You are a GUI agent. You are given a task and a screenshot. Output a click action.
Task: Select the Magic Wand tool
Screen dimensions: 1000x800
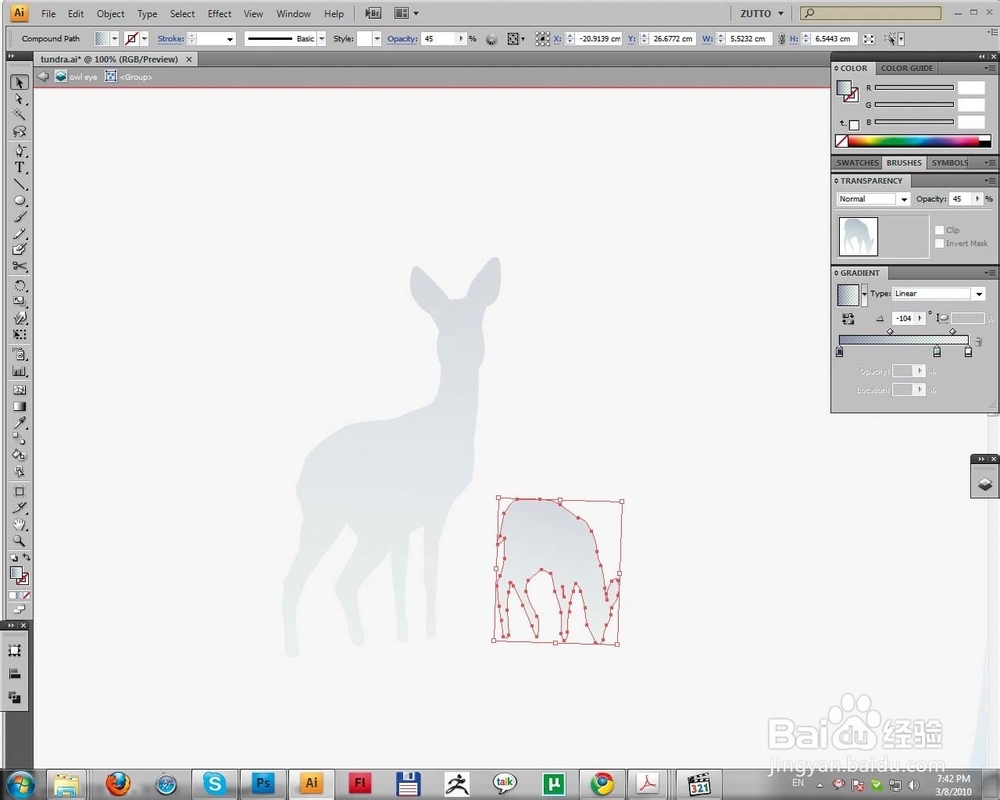point(20,115)
